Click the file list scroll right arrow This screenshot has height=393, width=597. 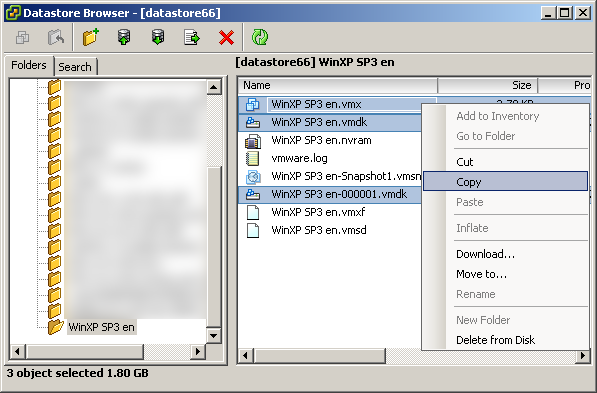click(583, 356)
